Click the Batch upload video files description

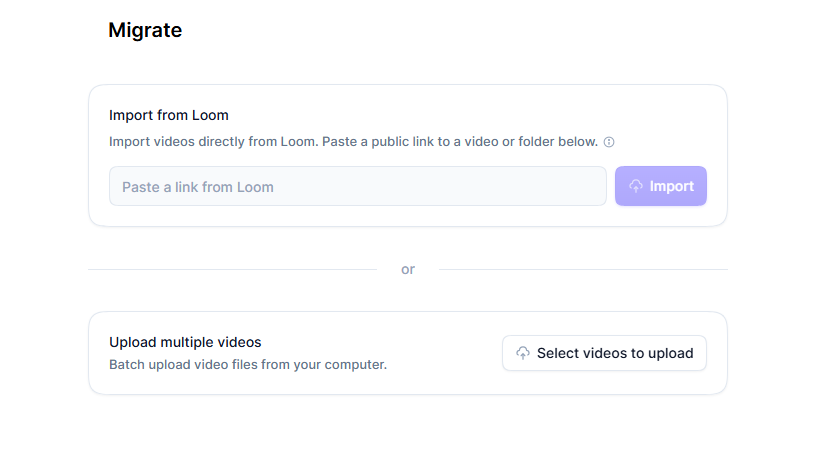(248, 365)
